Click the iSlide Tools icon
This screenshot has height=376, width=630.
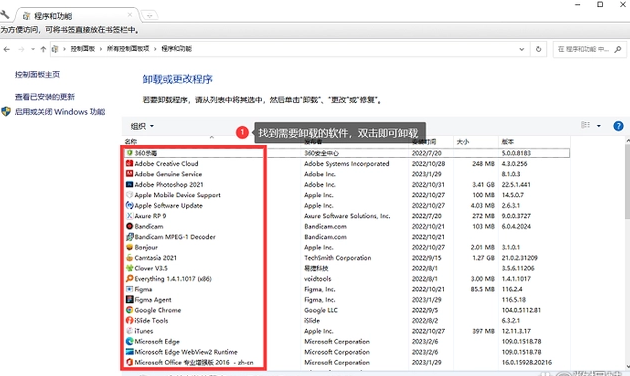(129, 320)
